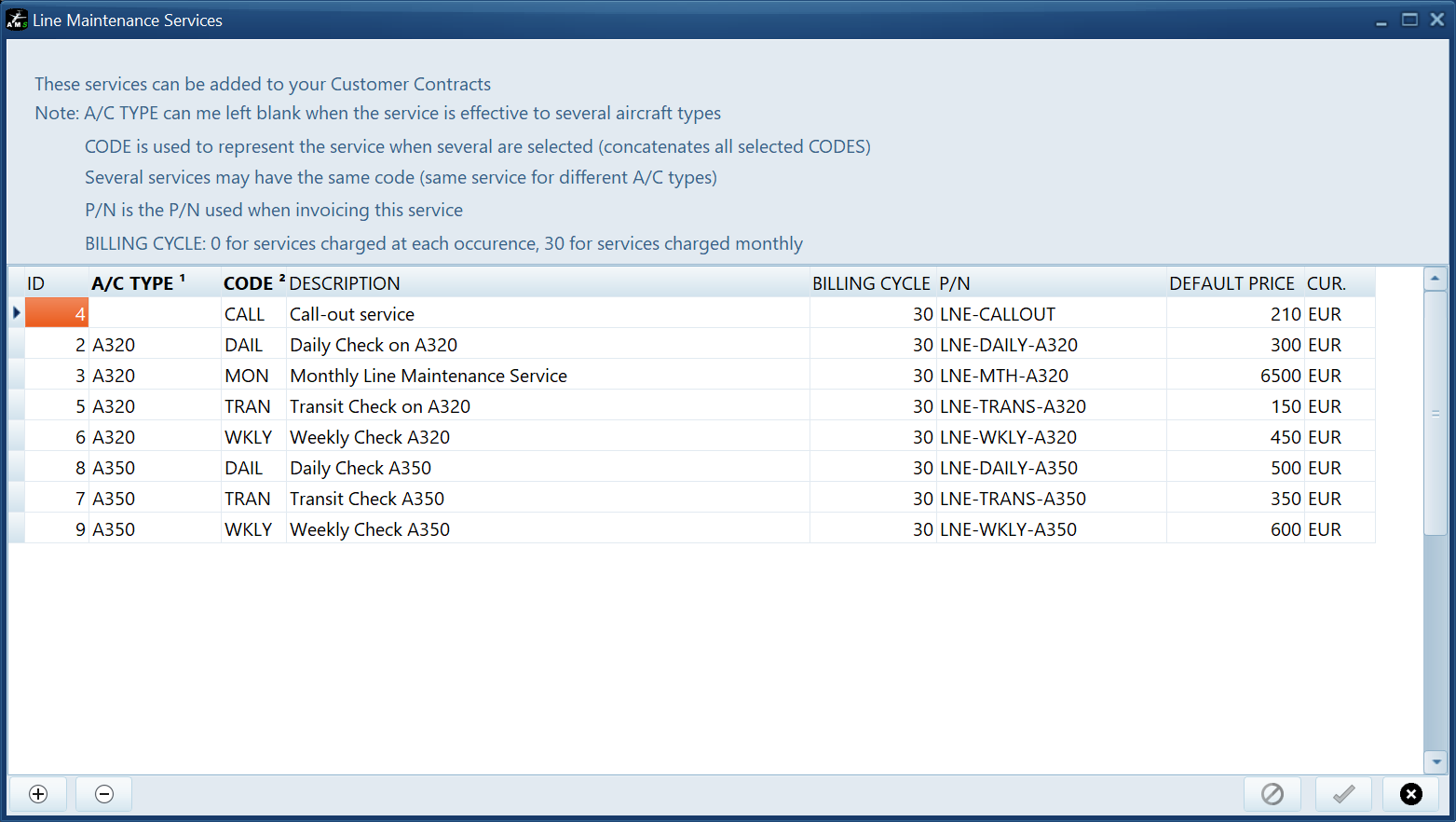Sort by A/C TYPE column header
Screen dimensions: 1456x822
click(154, 283)
